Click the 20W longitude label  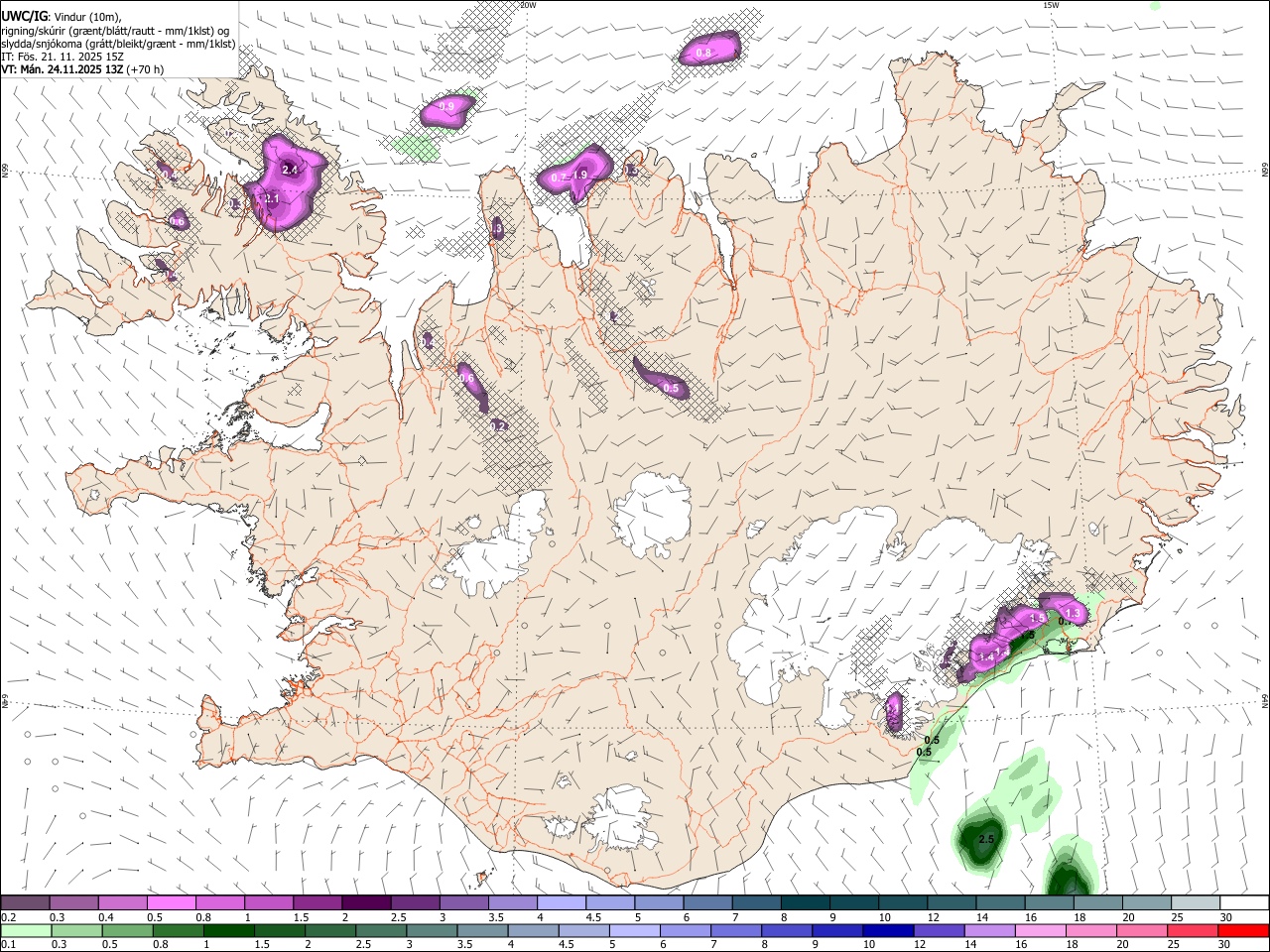(x=528, y=5)
